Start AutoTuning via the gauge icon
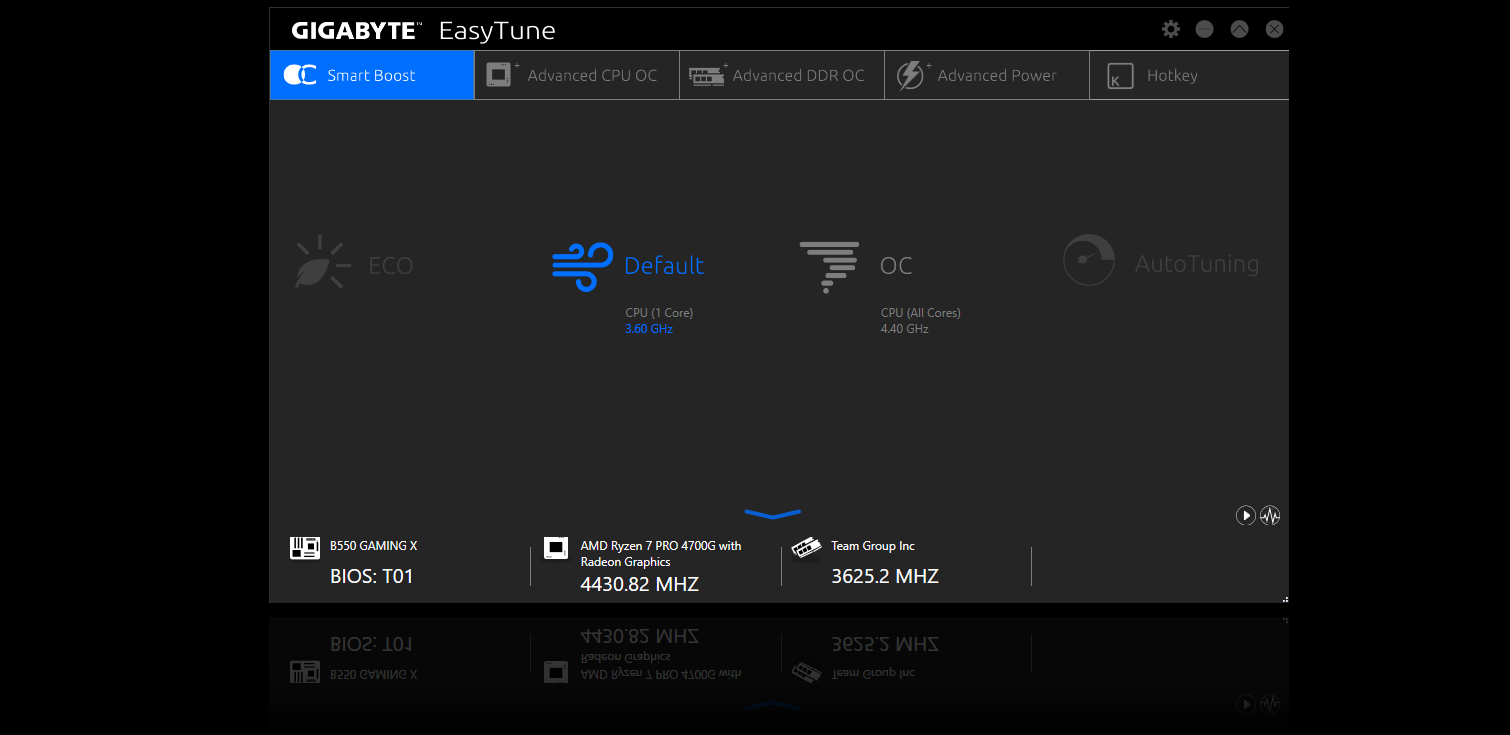Viewport: 1510px width, 735px height. click(x=1088, y=261)
